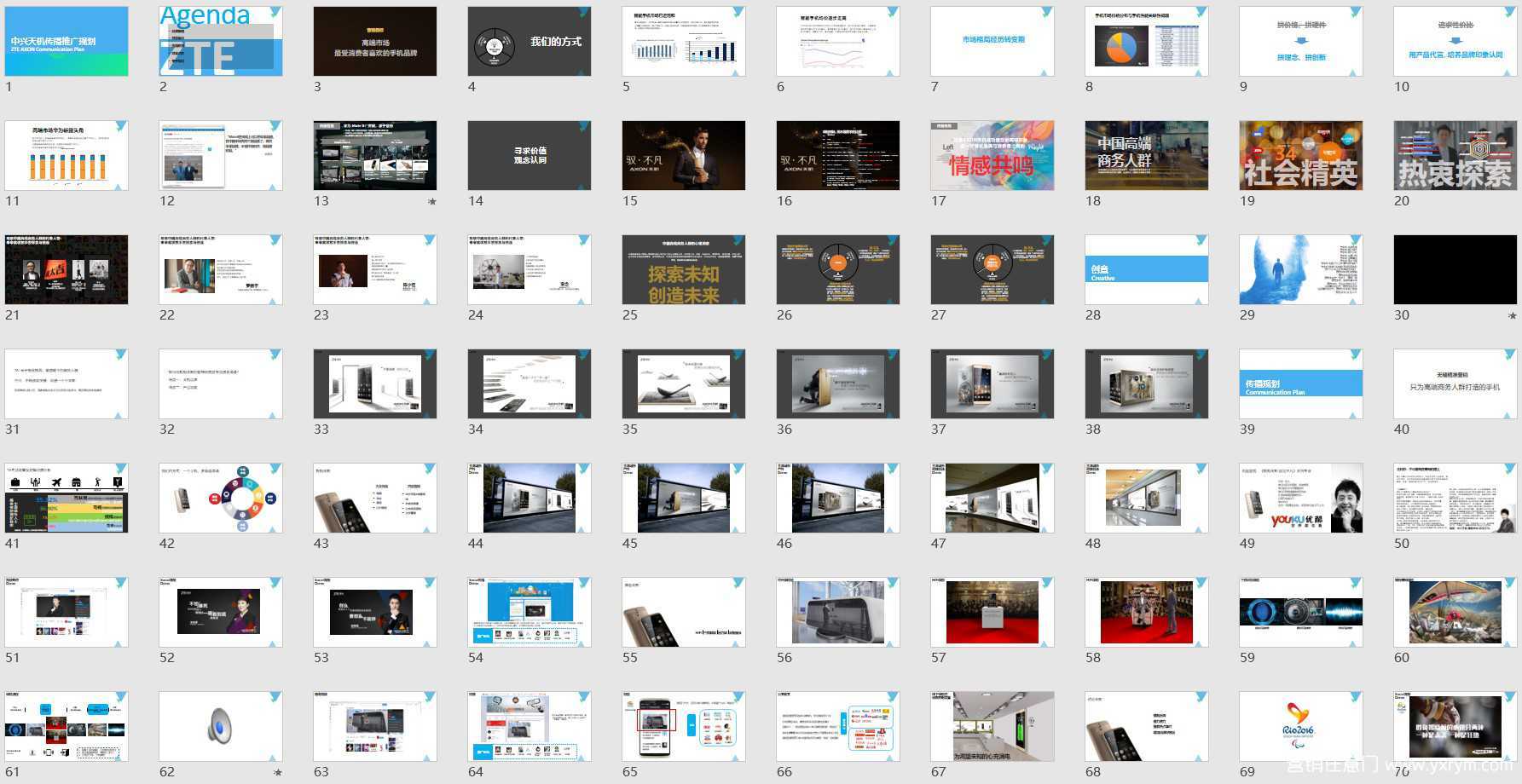This screenshot has height=784, width=1522.
Task: Select slide 62 speaker audio thumbnail
Action: pos(221,726)
